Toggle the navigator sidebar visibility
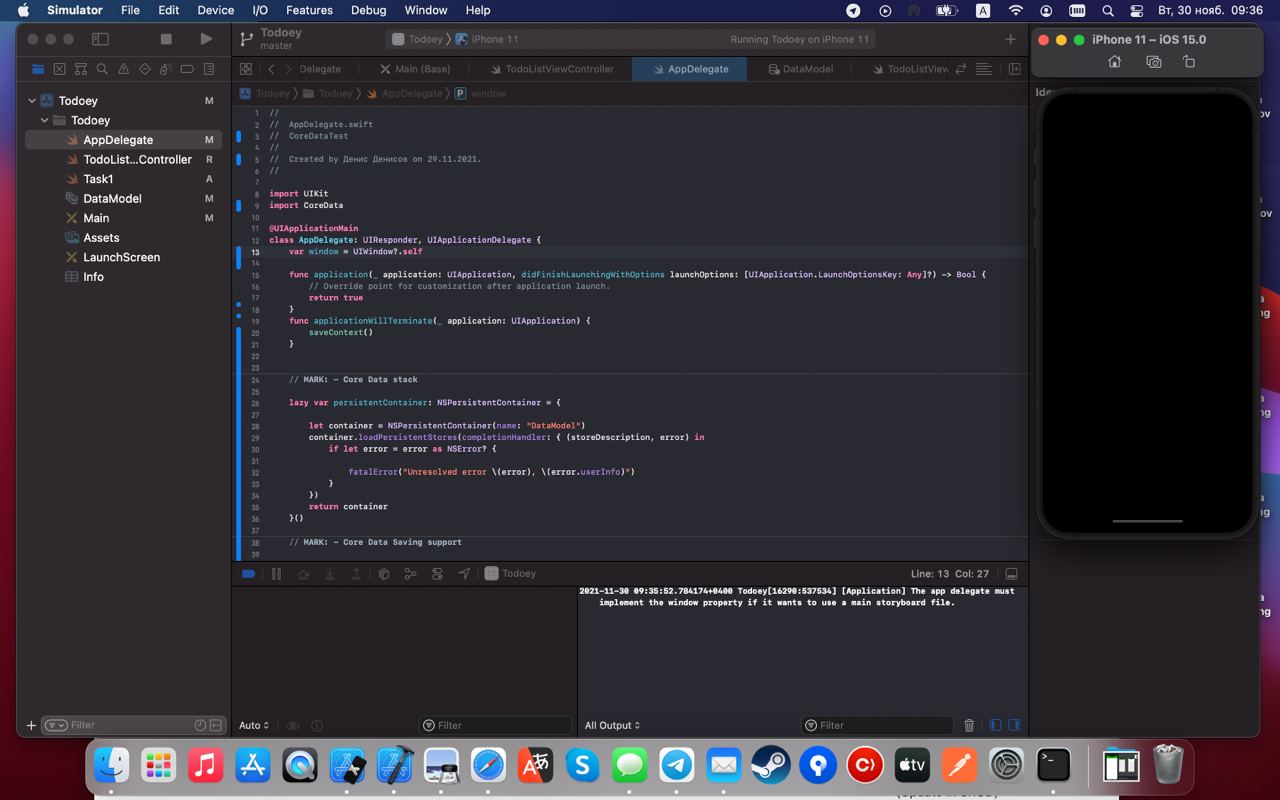Screen dimensions: 1280x800 [x=100, y=39]
